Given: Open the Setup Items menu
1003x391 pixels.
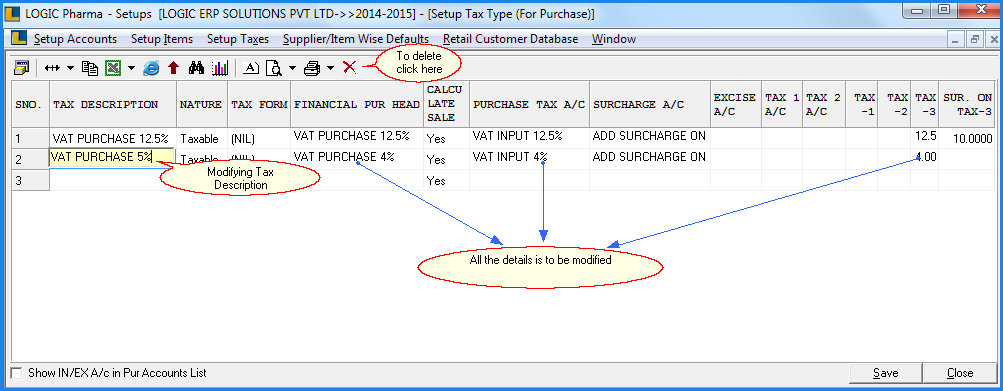Looking at the screenshot, I should click(x=162, y=39).
